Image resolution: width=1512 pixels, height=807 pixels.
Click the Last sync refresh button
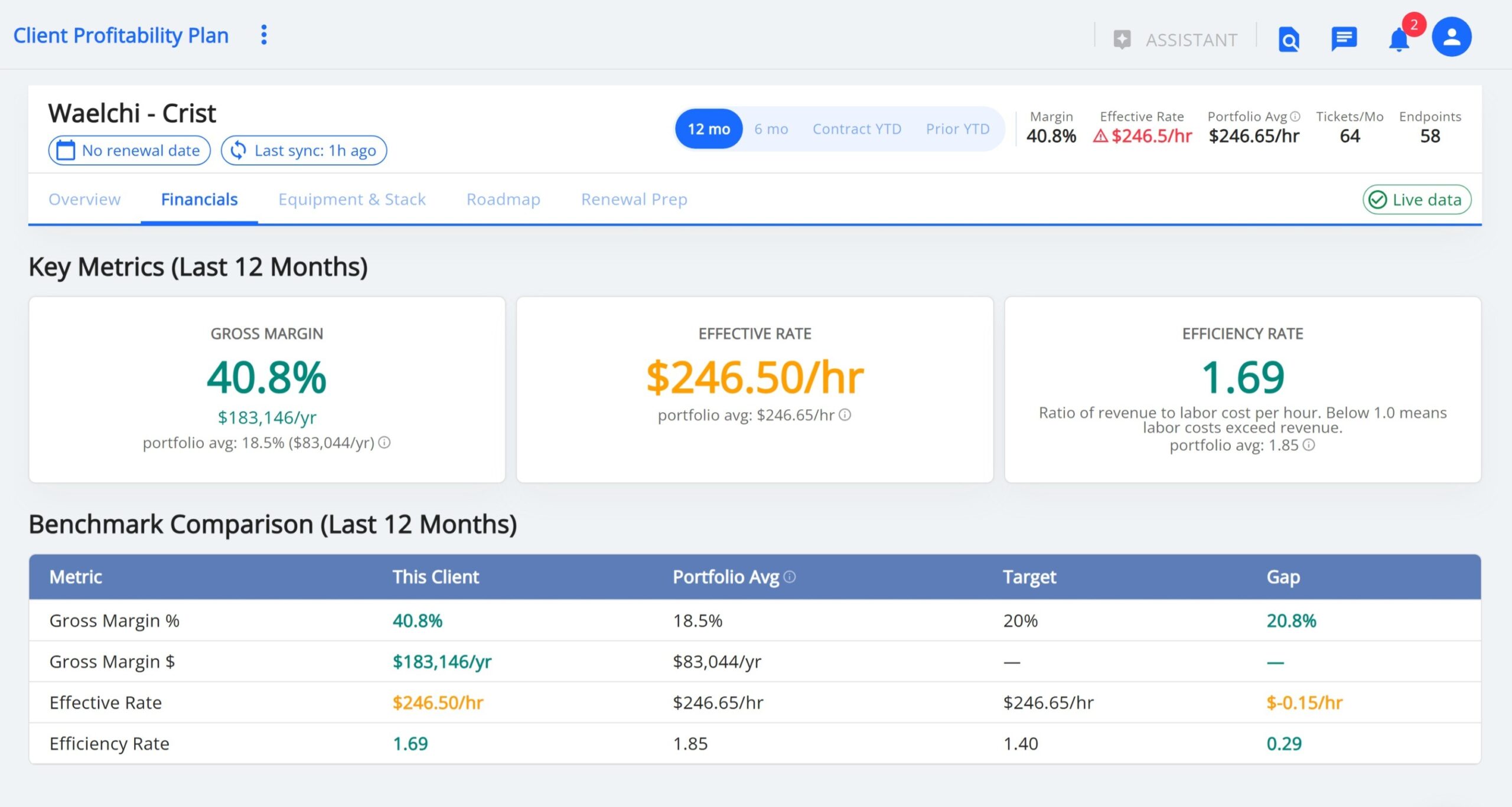(304, 151)
